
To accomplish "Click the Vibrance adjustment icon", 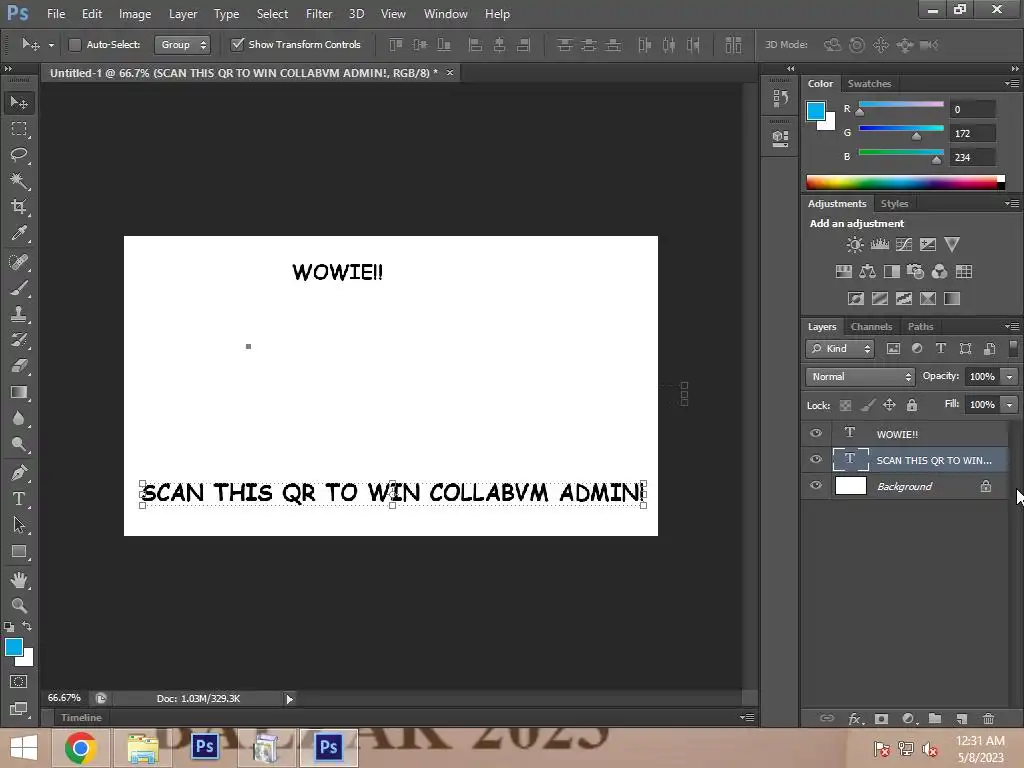I will [x=952, y=245].
